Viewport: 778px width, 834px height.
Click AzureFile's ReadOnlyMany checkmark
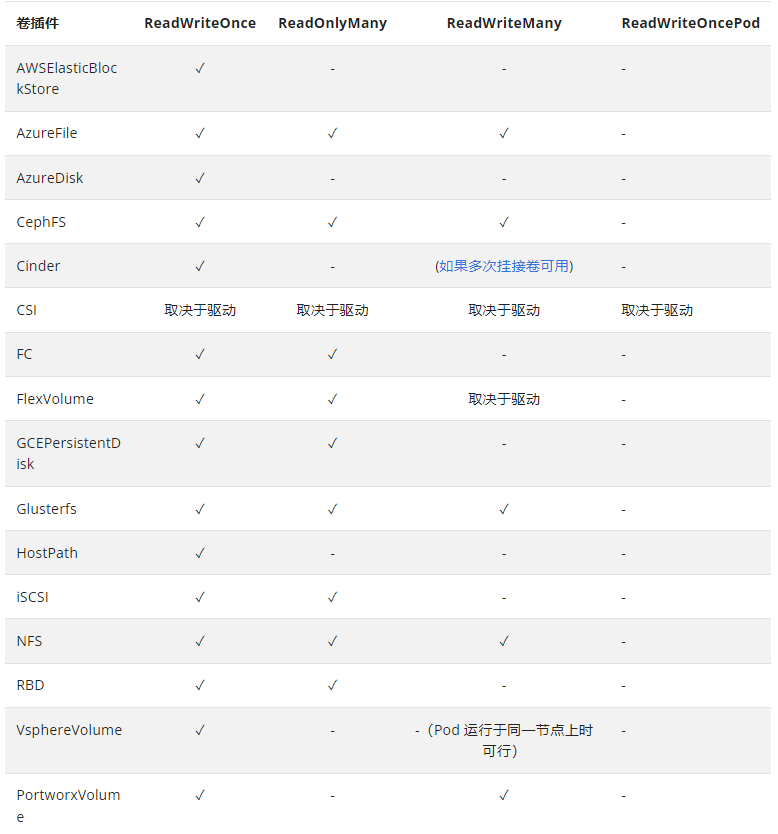(x=332, y=133)
